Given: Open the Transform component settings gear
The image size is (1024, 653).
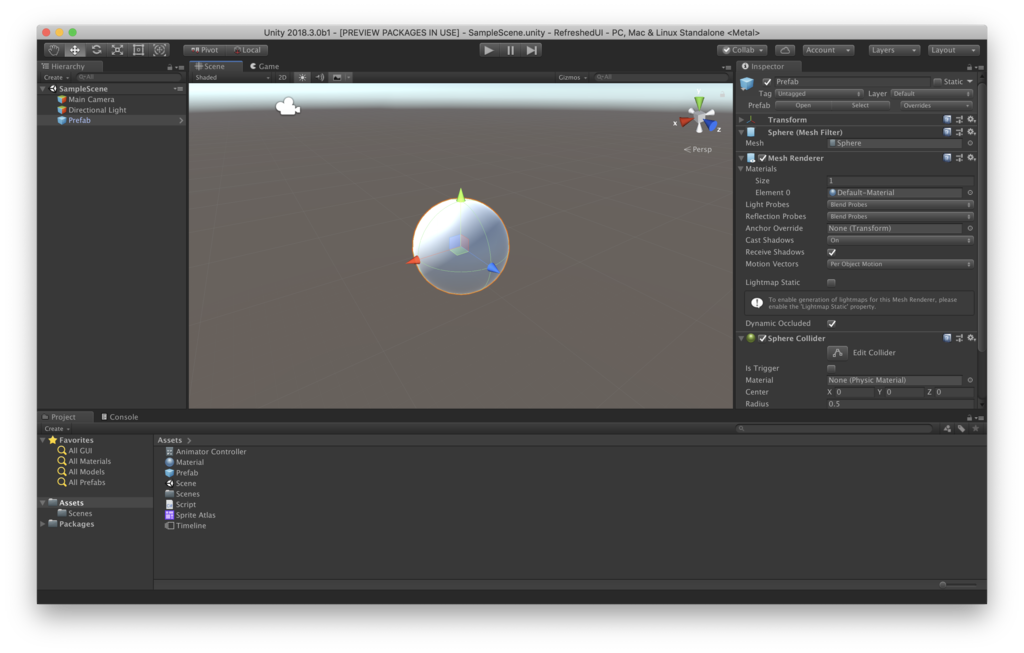Looking at the screenshot, I should [x=971, y=119].
